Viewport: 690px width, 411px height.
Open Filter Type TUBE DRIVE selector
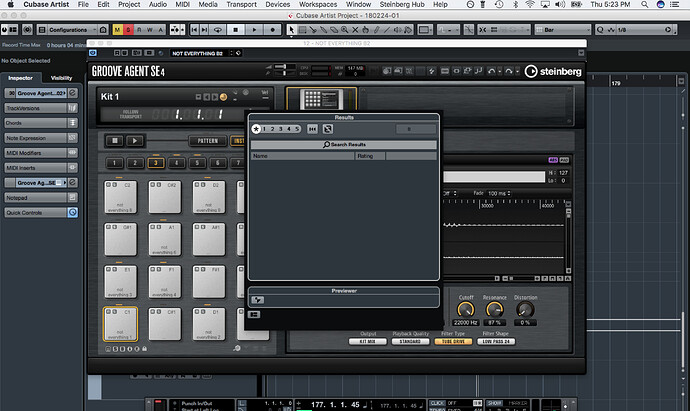pos(453,341)
